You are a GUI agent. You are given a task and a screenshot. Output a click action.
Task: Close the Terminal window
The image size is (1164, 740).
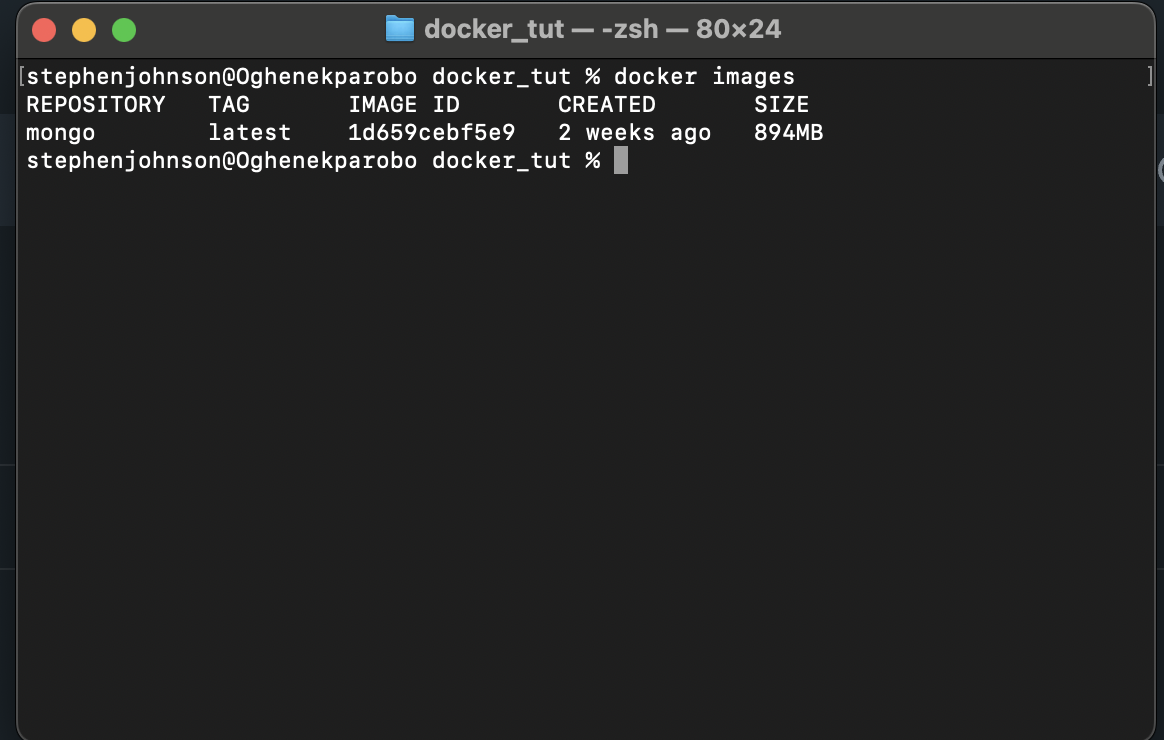point(44,29)
